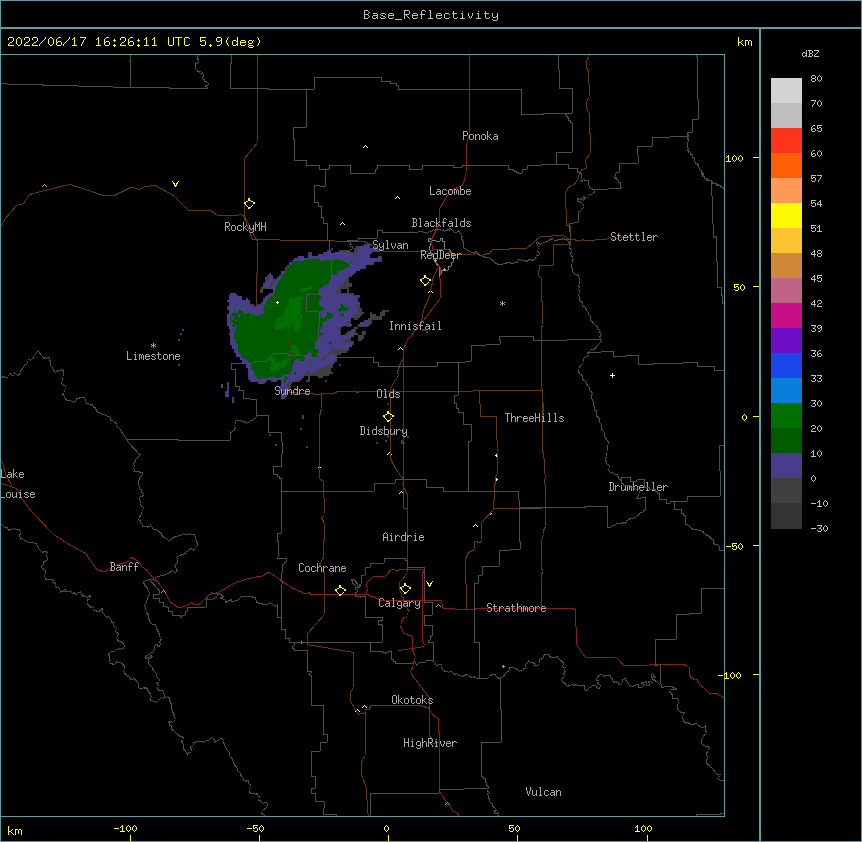
Task: Click the RedDeer city label
Action: (x=440, y=255)
